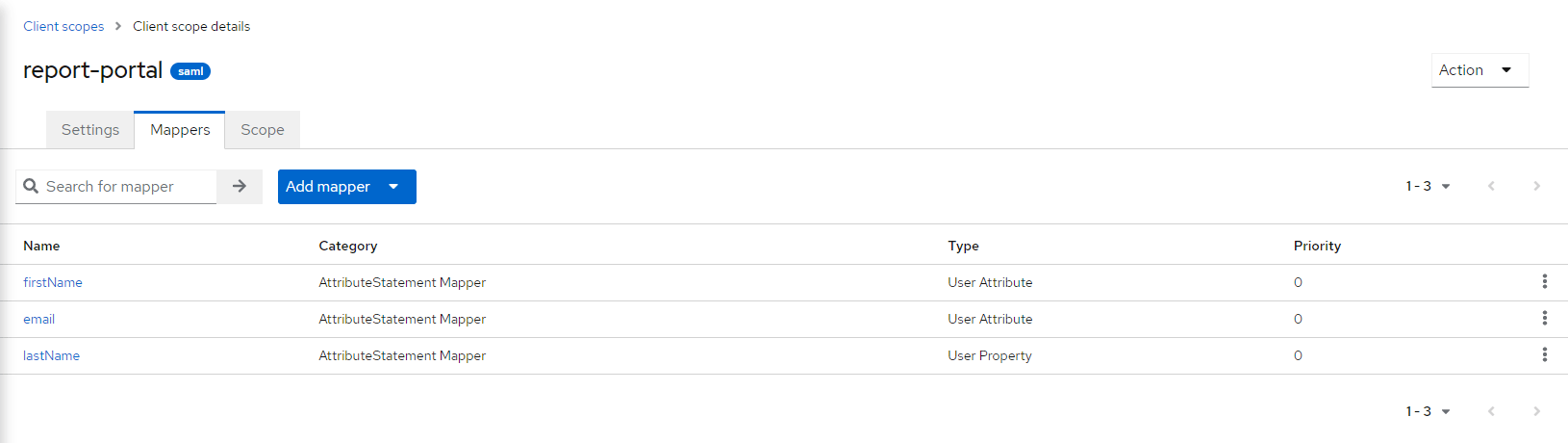Image resolution: width=1568 pixels, height=443 pixels.
Task: Expand the Action dropdown
Action: pyautogui.click(x=1479, y=70)
